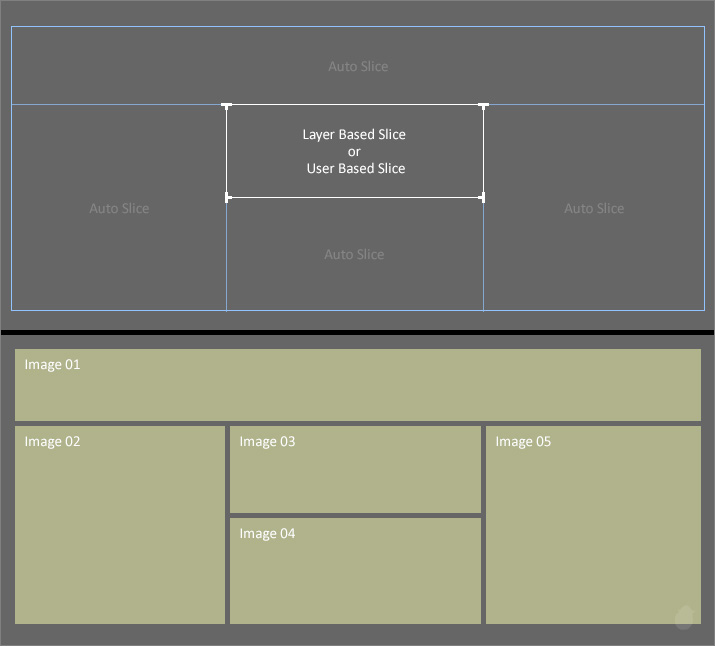Click the 'Image 03' text label
The width and height of the screenshot is (715, 646).
coord(267,442)
